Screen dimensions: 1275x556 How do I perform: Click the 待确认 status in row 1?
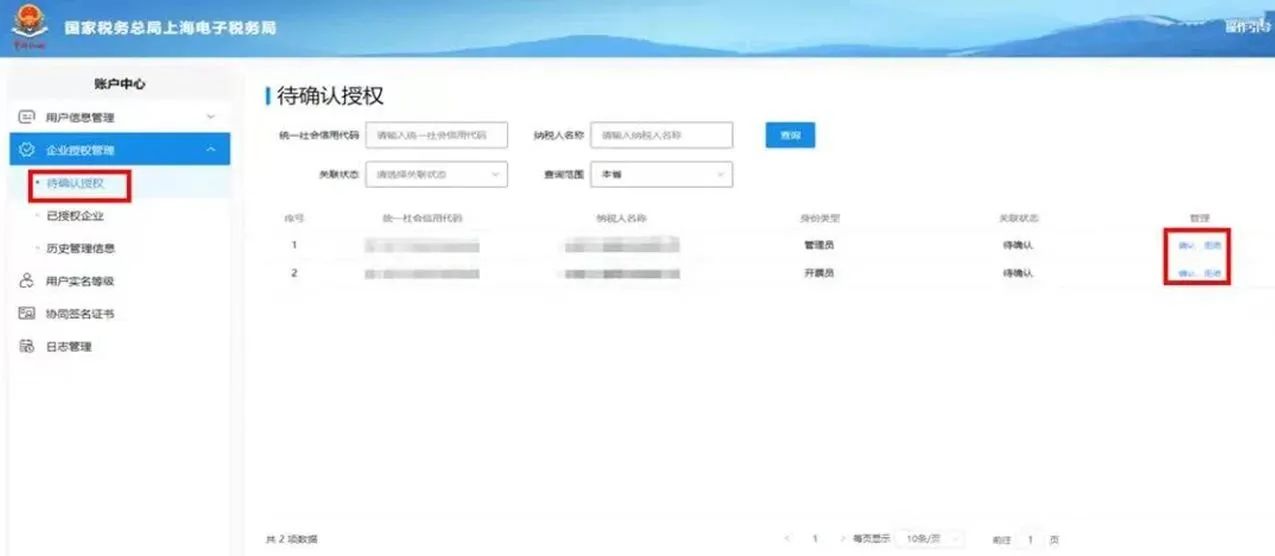coord(1017,245)
